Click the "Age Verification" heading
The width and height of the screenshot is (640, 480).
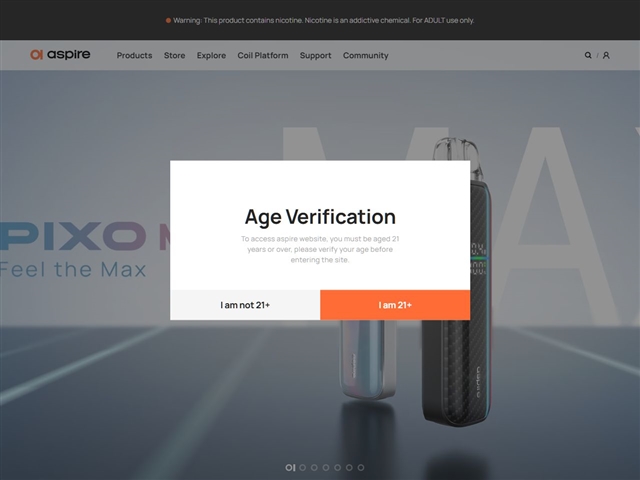[320, 217]
